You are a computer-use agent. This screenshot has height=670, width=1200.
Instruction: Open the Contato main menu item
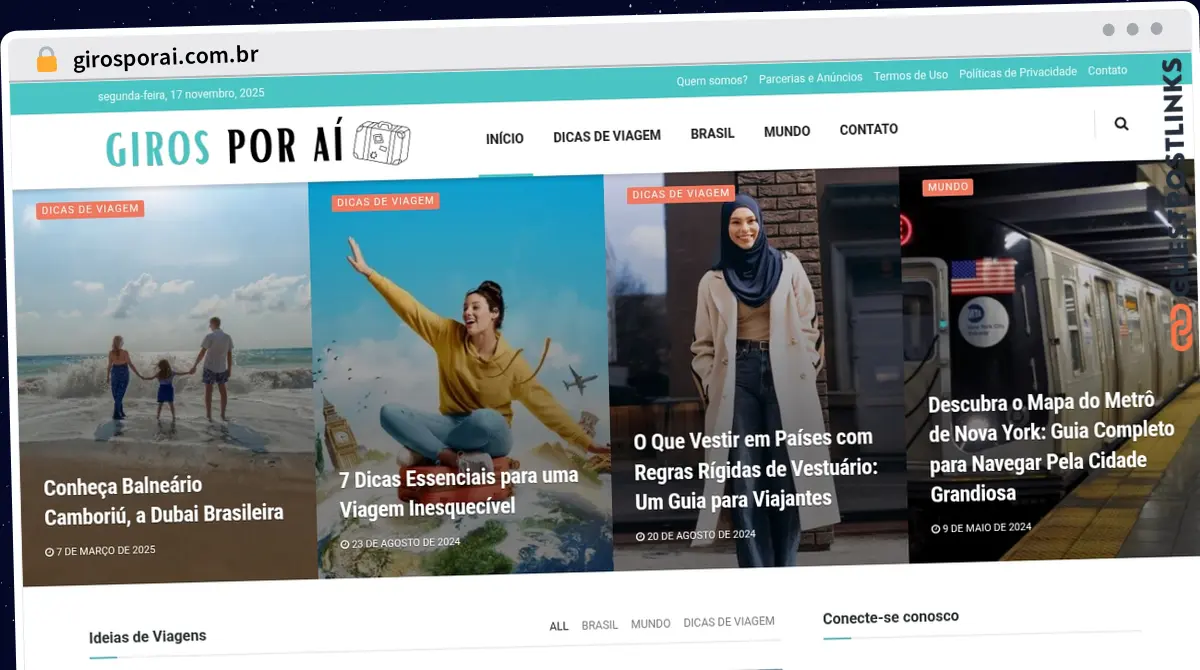(x=868, y=129)
